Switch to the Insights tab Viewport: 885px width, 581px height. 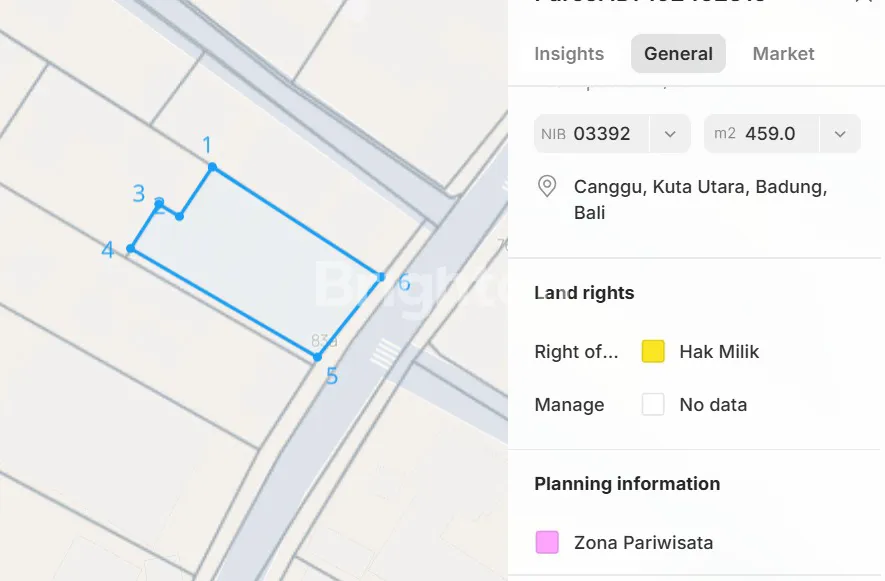click(568, 54)
